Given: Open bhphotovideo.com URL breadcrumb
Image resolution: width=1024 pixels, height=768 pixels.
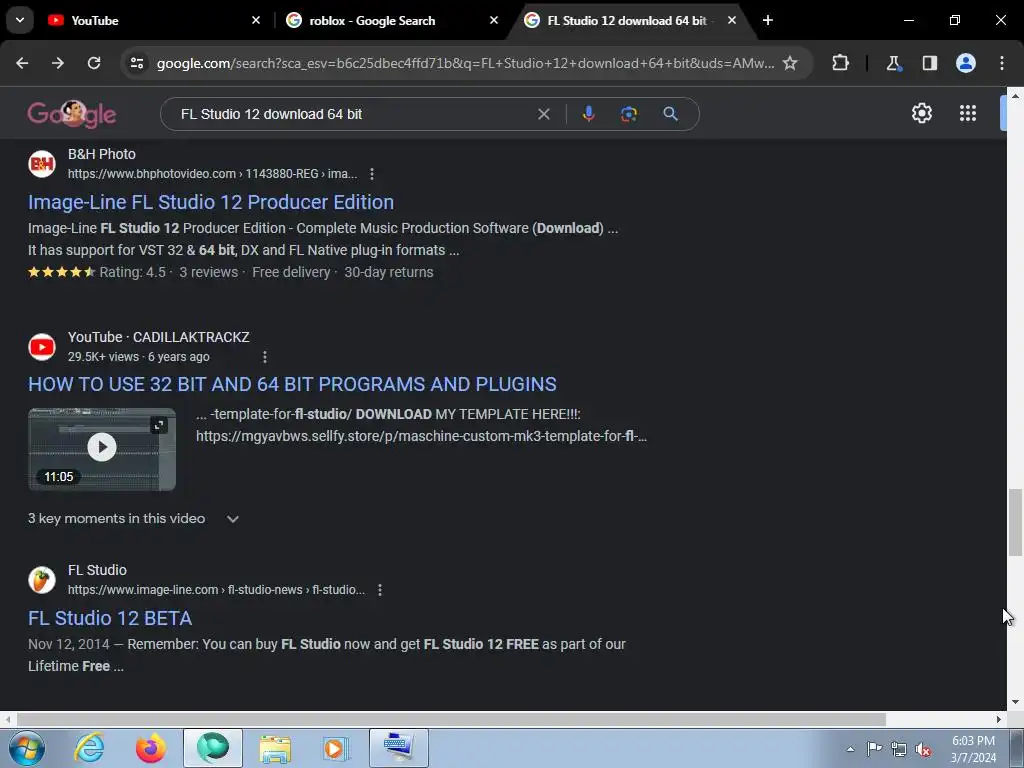Looking at the screenshot, I should (x=212, y=174).
